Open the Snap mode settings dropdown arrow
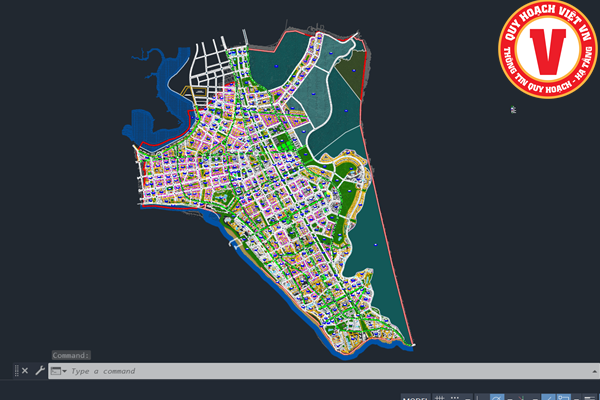The width and height of the screenshot is (600, 400). 467,398
